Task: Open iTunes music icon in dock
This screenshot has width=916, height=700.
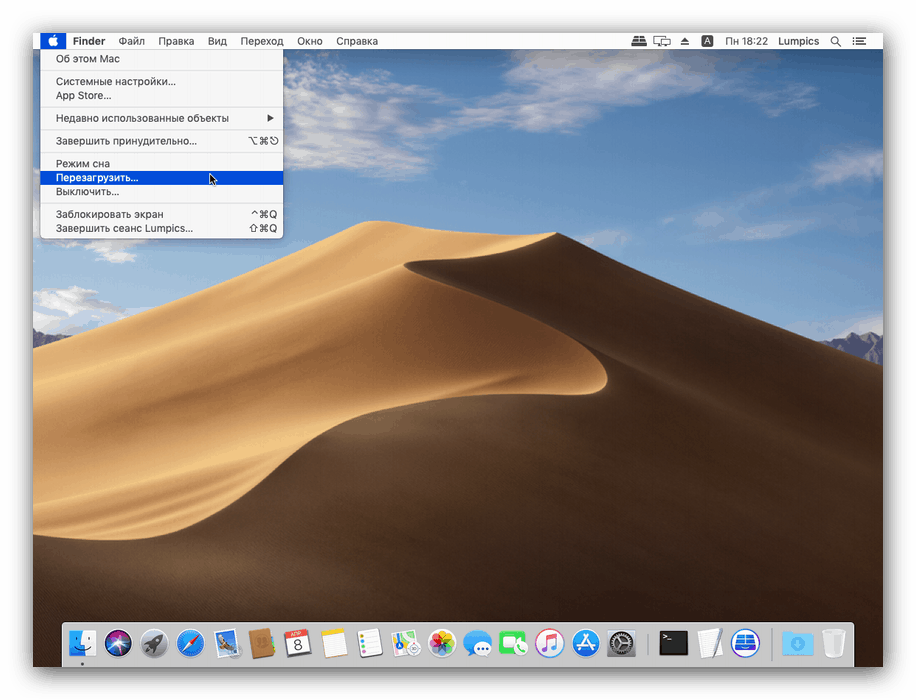Action: pyautogui.click(x=549, y=643)
